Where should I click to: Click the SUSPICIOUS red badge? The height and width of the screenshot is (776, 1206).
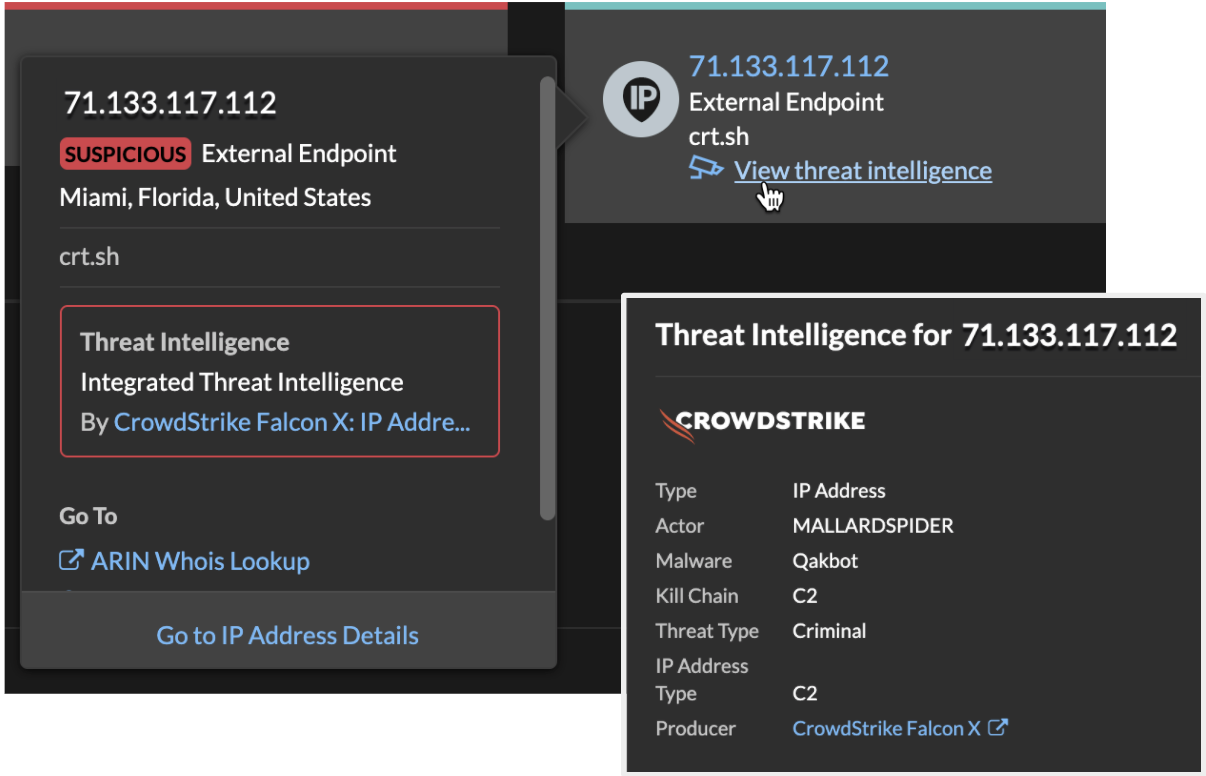click(125, 154)
